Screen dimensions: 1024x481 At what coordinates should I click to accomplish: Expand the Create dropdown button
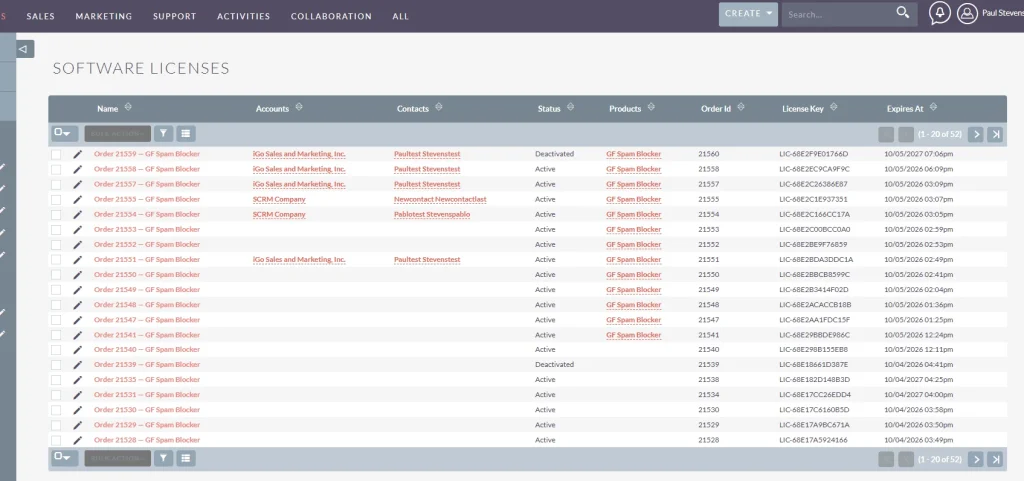point(748,14)
